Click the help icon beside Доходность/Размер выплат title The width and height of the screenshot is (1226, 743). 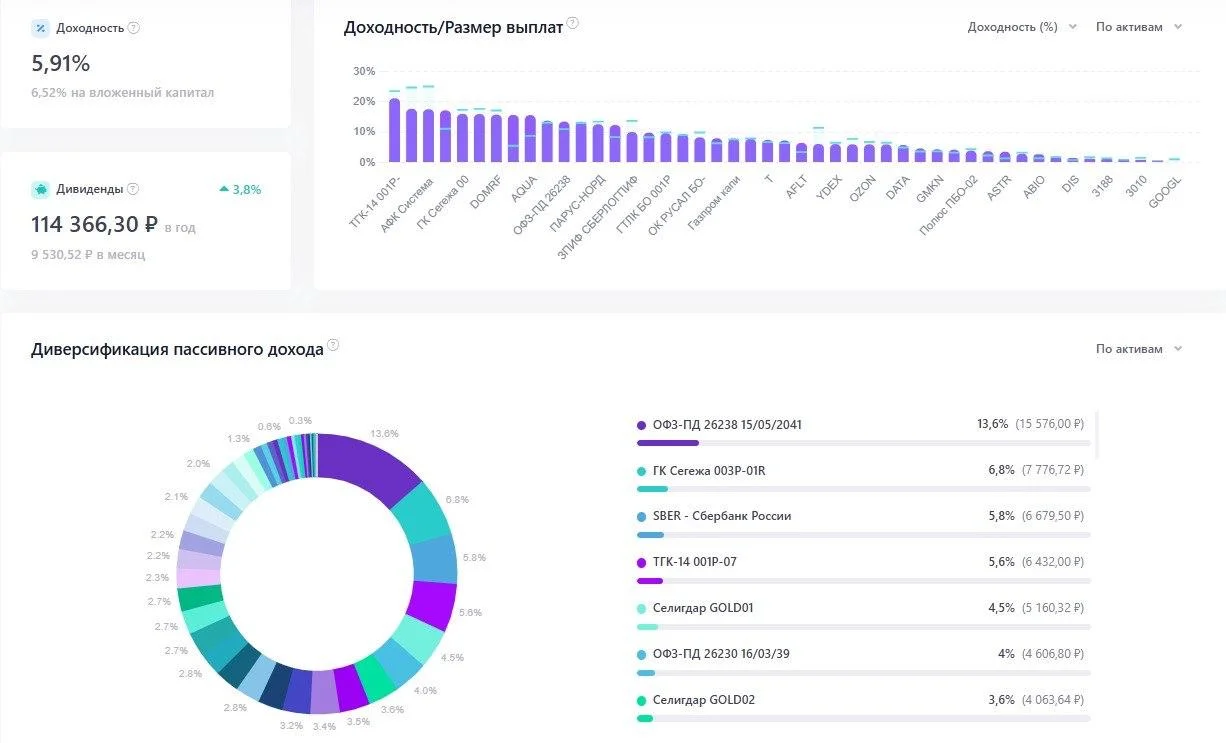pos(573,24)
